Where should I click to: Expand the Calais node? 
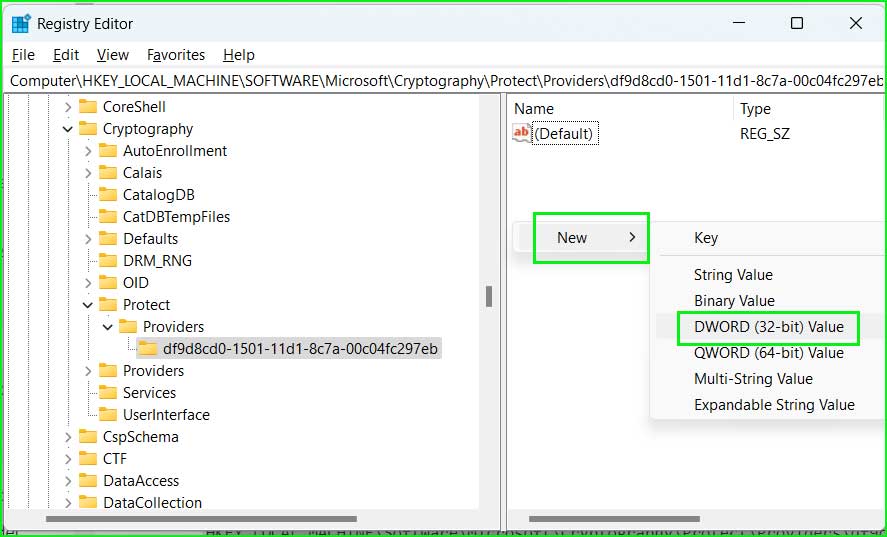88,173
